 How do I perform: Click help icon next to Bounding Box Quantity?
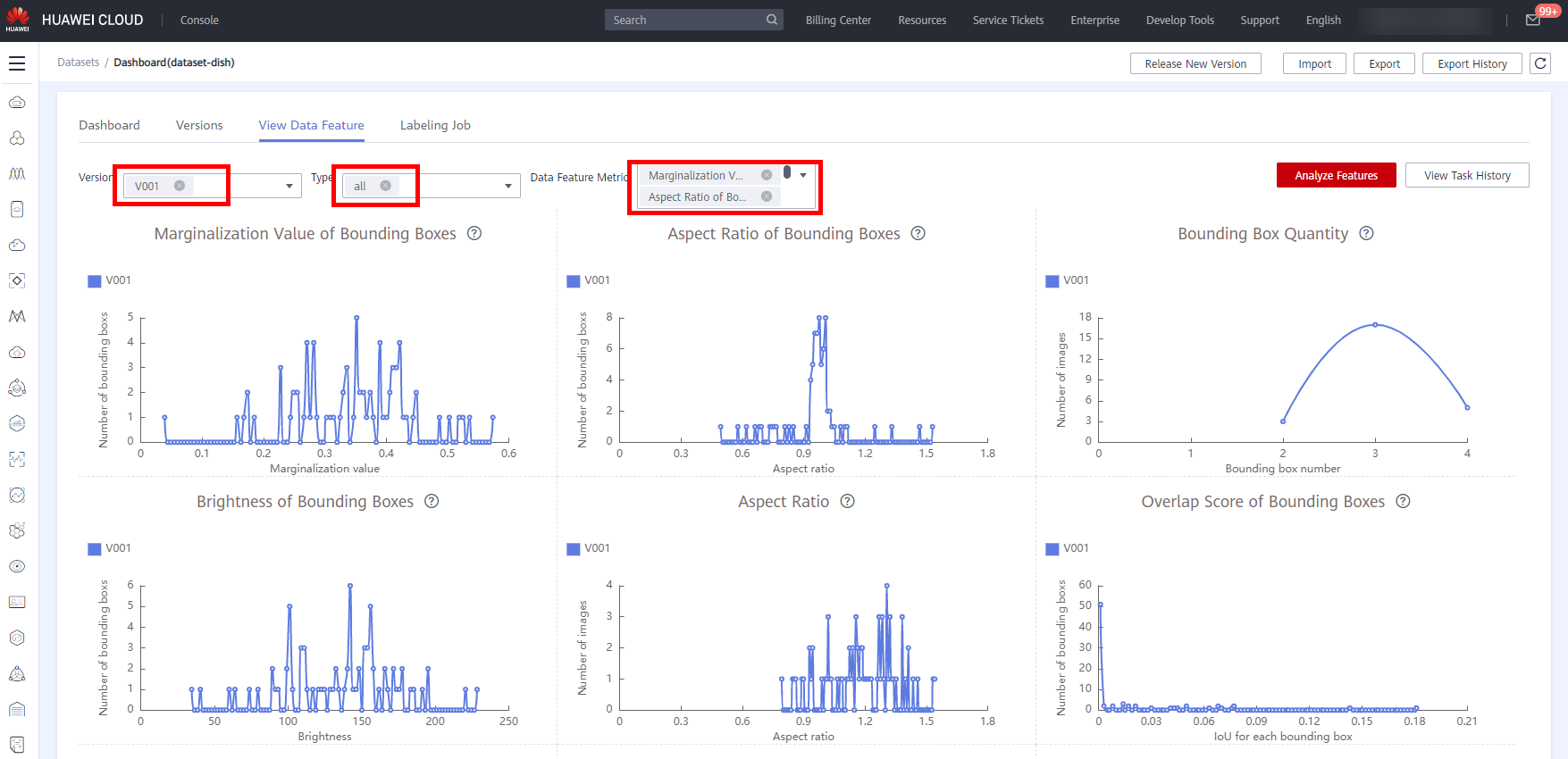pos(1366,233)
